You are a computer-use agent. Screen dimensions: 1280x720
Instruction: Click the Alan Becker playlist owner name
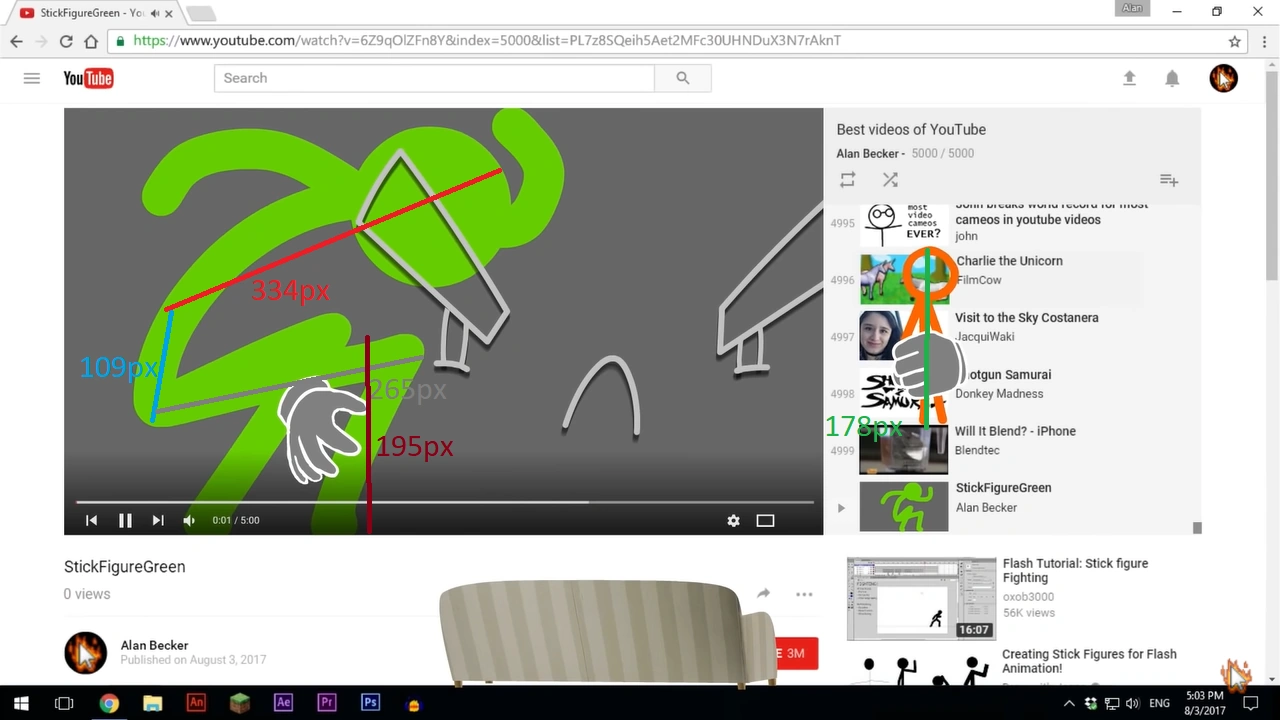coord(867,153)
